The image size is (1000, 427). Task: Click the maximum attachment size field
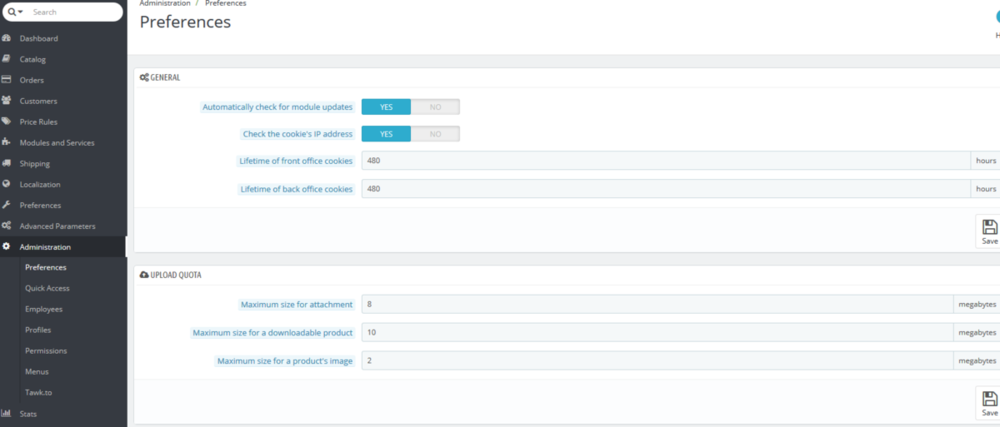tap(656, 304)
